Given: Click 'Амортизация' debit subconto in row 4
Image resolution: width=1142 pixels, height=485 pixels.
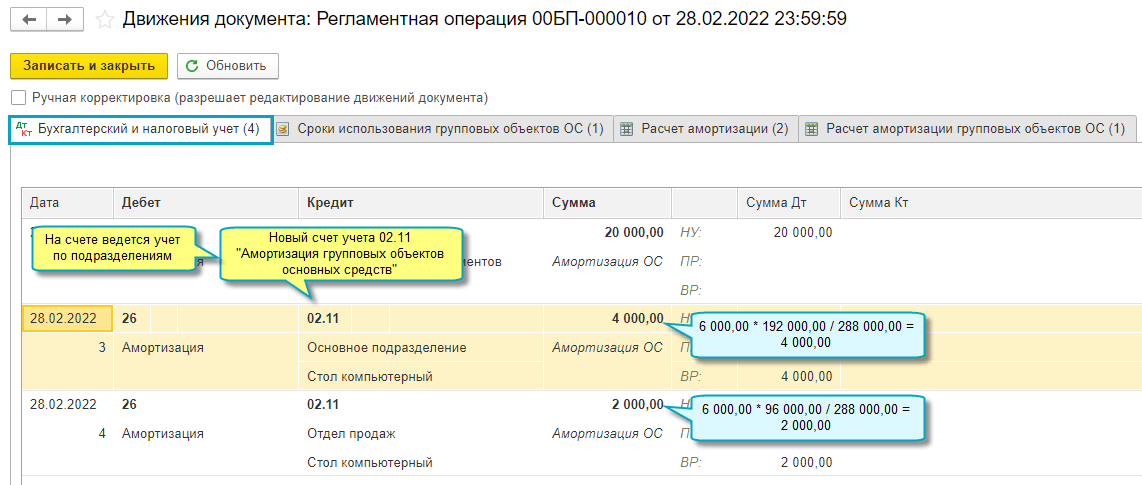Looking at the screenshot, I should coord(162,433).
